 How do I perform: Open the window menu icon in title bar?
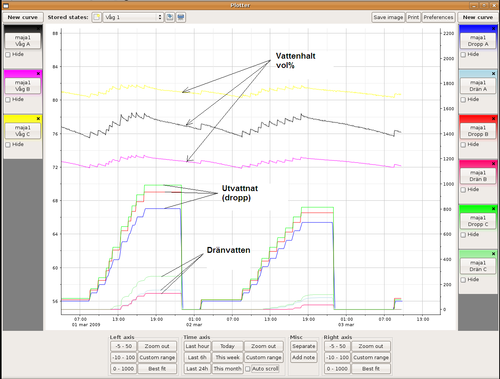pos(6,5)
